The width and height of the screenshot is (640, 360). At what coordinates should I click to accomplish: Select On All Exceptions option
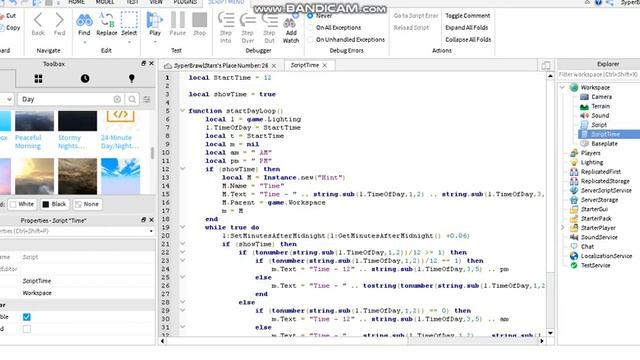click(310, 28)
